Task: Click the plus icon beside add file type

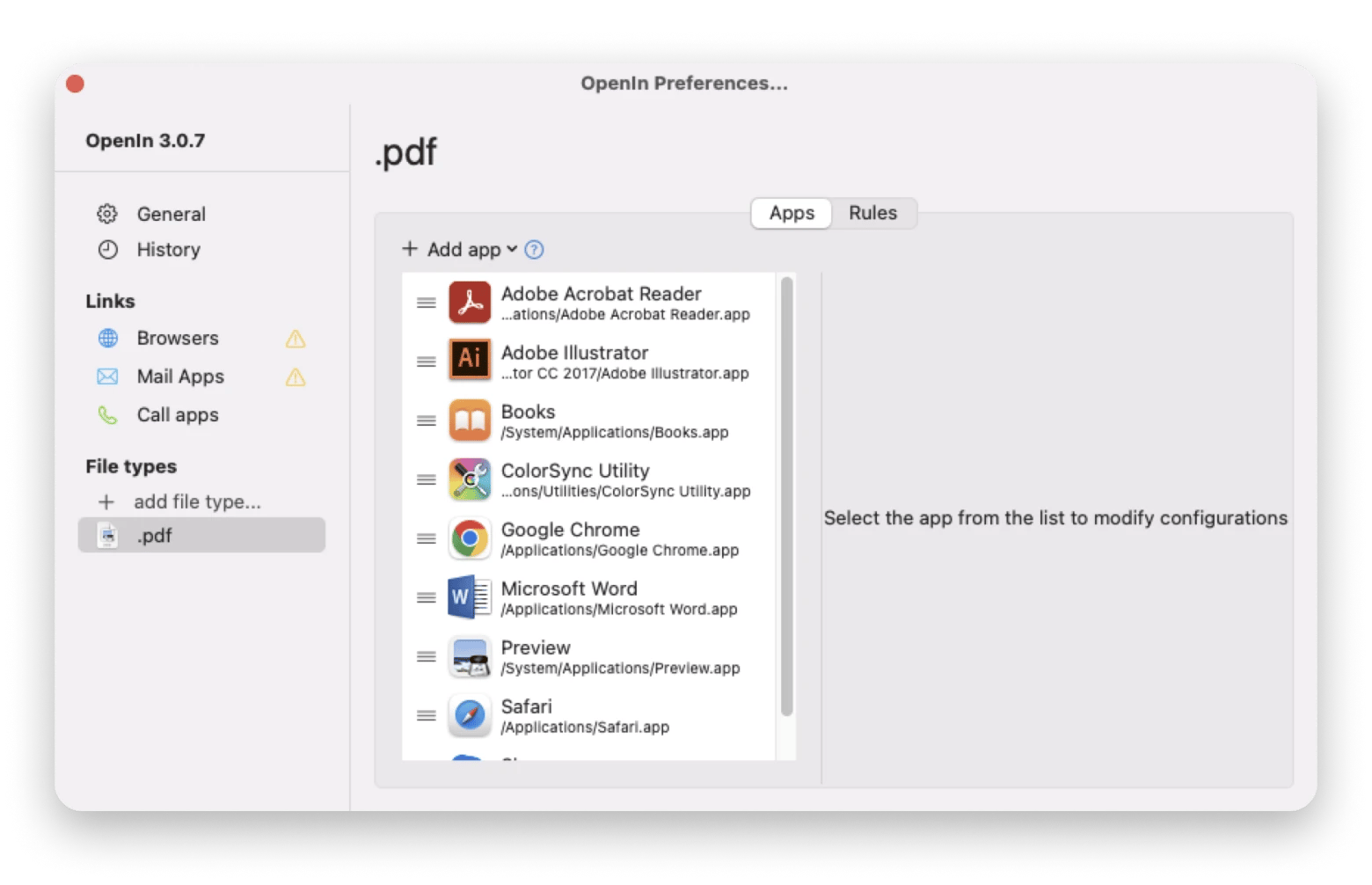Action: click(x=106, y=501)
